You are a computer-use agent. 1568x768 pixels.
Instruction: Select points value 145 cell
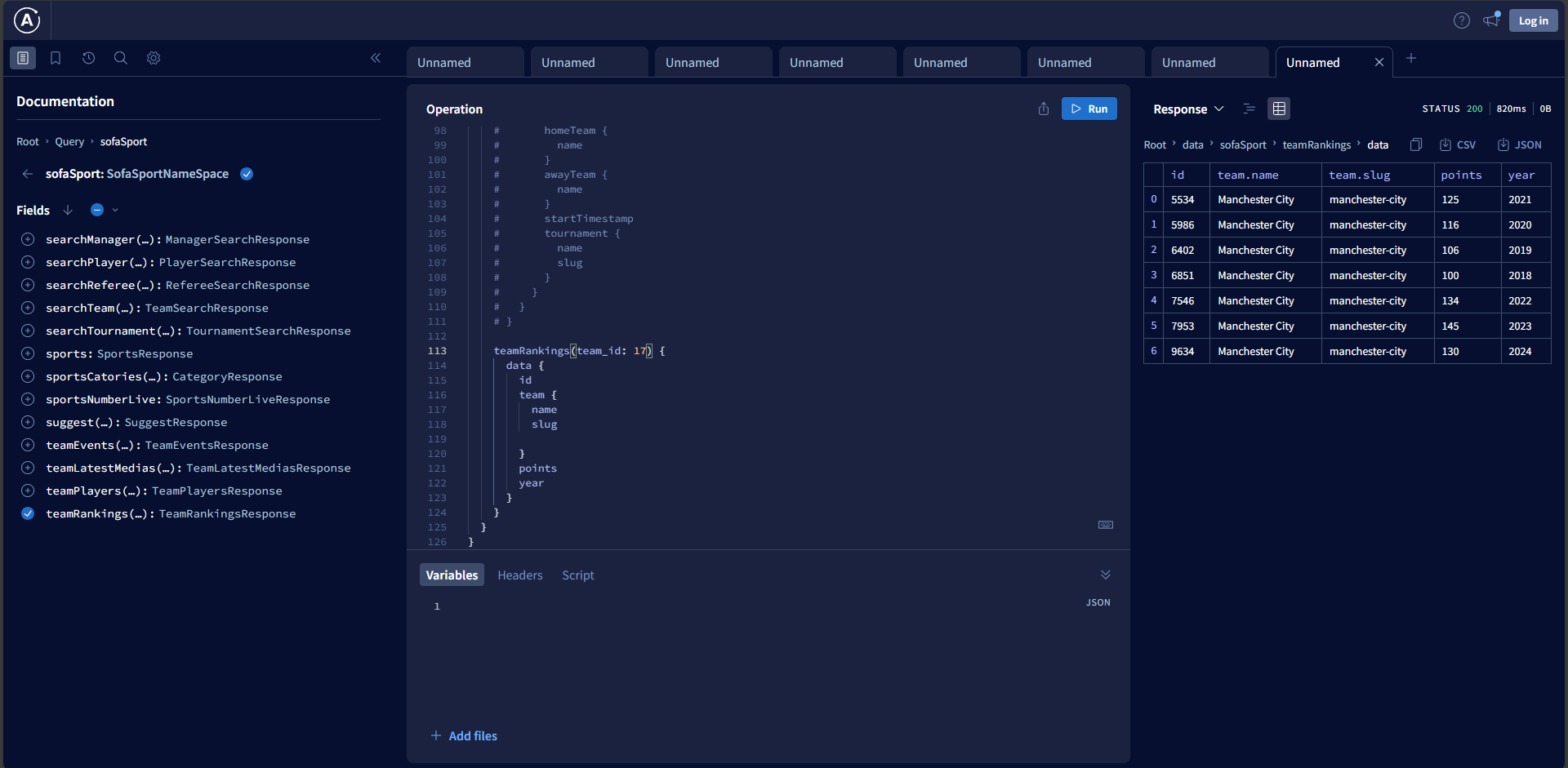tap(1468, 326)
